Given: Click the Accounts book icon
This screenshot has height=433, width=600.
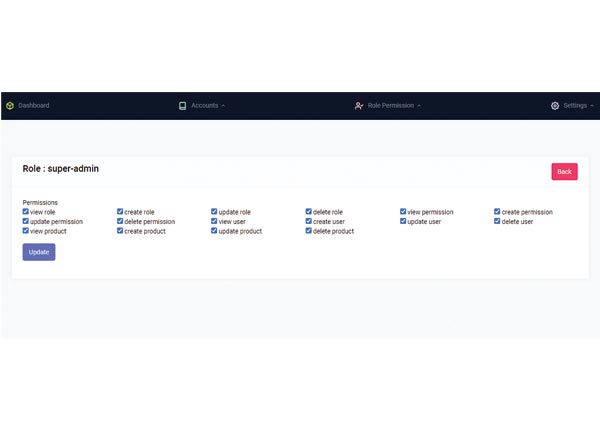Looking at the screenshot, I should click(182, 105).
